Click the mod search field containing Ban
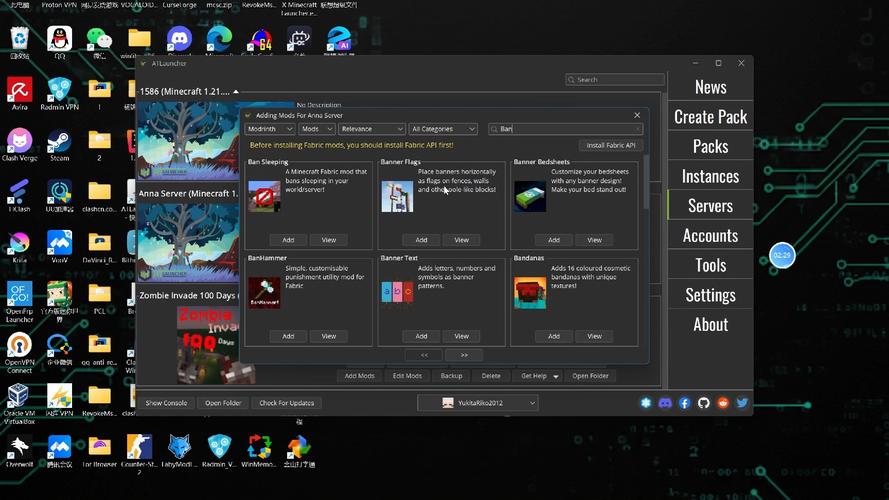The width and height of the screenshot is (889, 500). pyautogui.click(x=565, y=129)
